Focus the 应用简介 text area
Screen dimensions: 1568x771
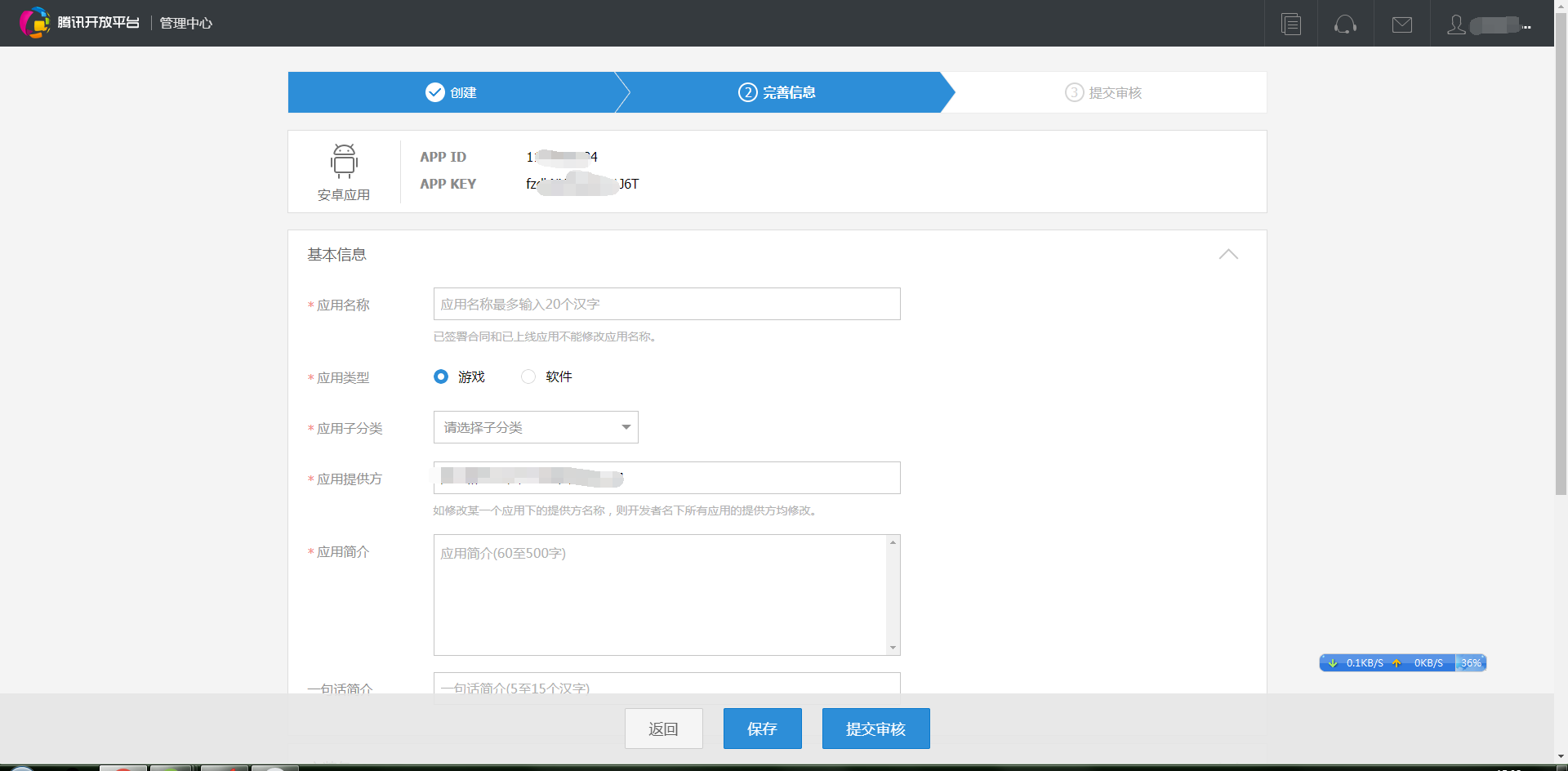[660, 595]
